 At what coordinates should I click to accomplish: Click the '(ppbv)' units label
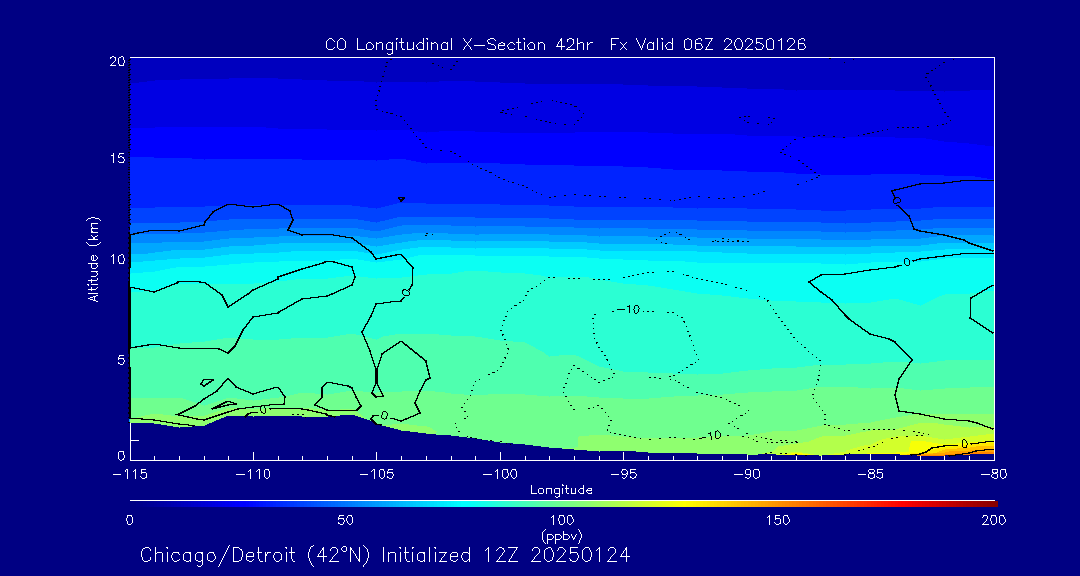pos(562,535)
